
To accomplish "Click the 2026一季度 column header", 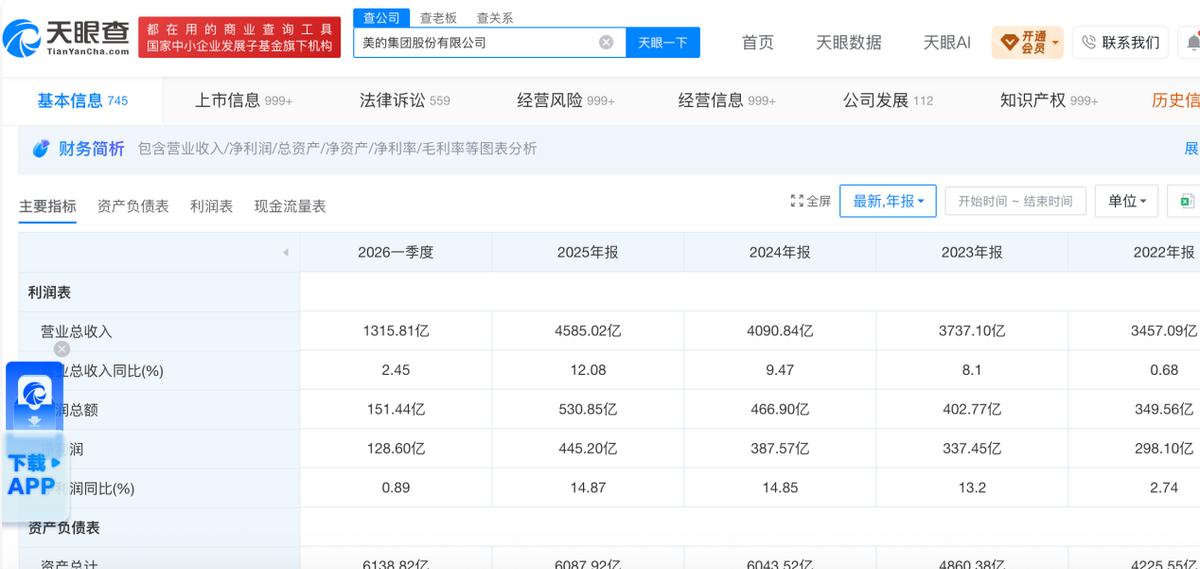I will tap(396, 252).
